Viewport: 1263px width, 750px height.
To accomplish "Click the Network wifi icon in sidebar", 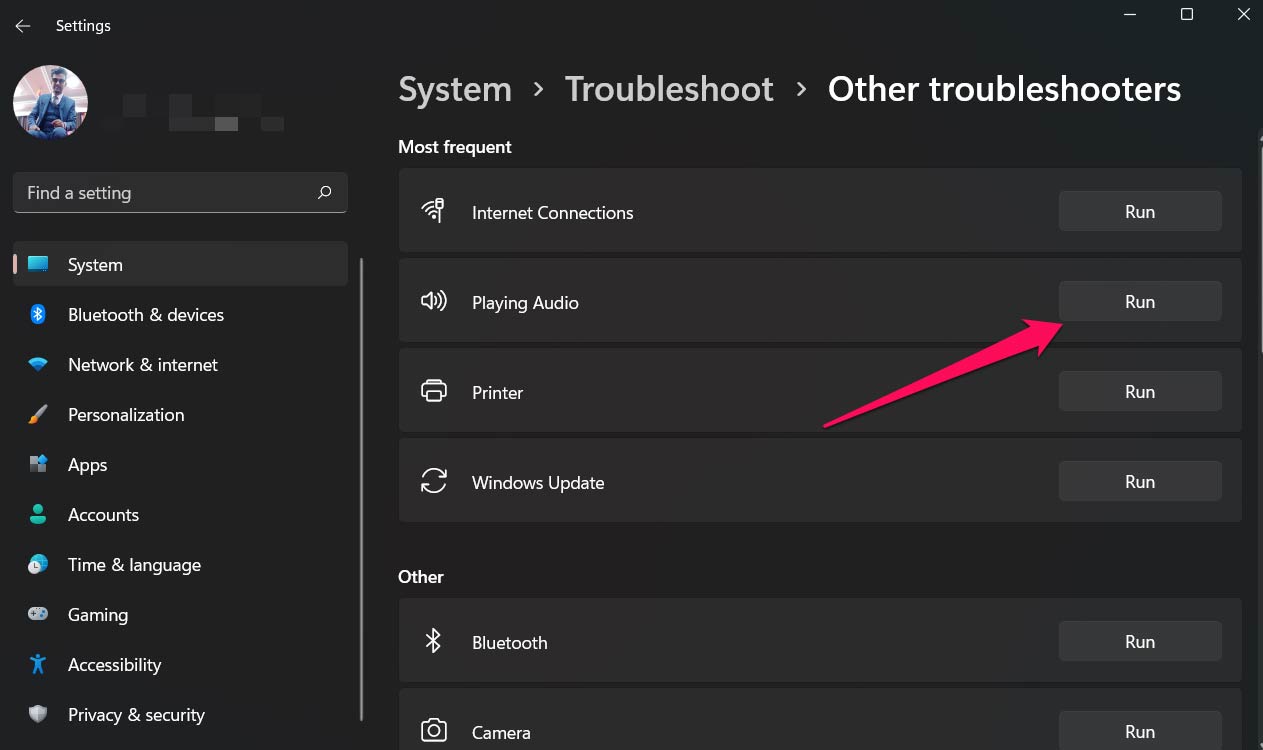I will [x=38, y=364].
